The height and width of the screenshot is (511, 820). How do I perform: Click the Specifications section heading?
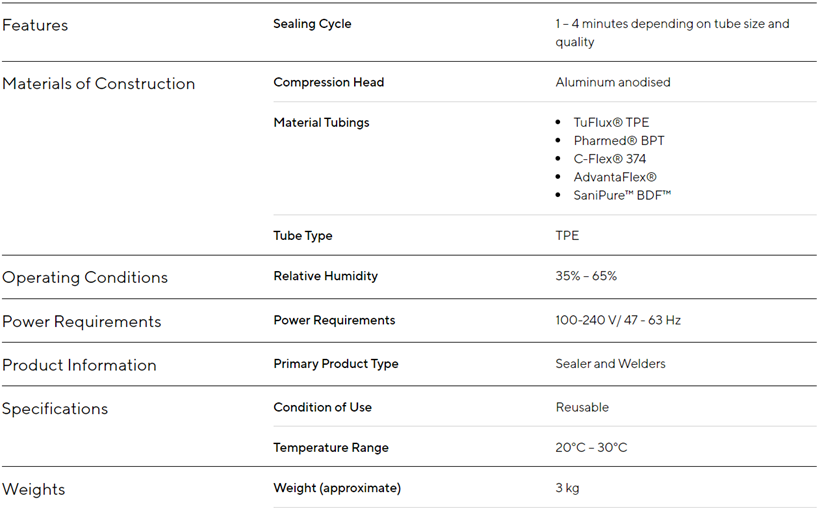(55, 409)
